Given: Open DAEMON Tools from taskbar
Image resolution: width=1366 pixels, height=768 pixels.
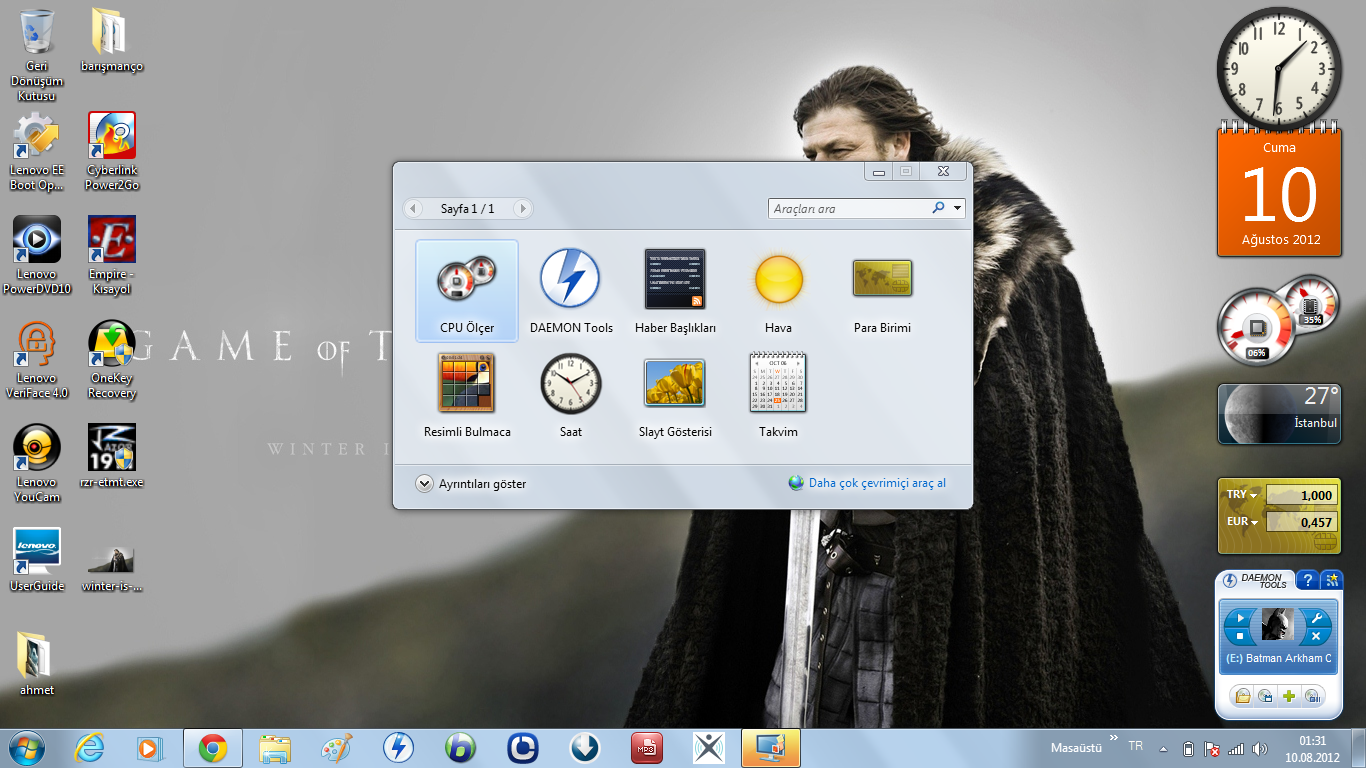Looking at the screenshot, I should click(399, 748).
